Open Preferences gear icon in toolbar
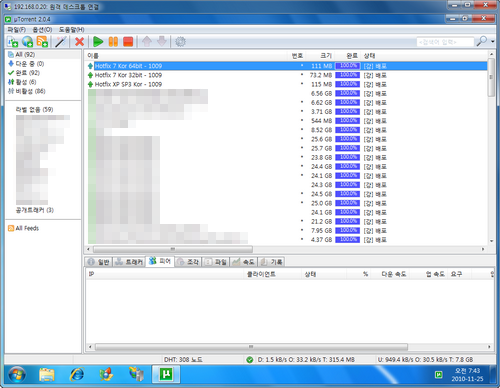Screen dimensions: 500x388 pyautogui.click(x=180, y=42)
